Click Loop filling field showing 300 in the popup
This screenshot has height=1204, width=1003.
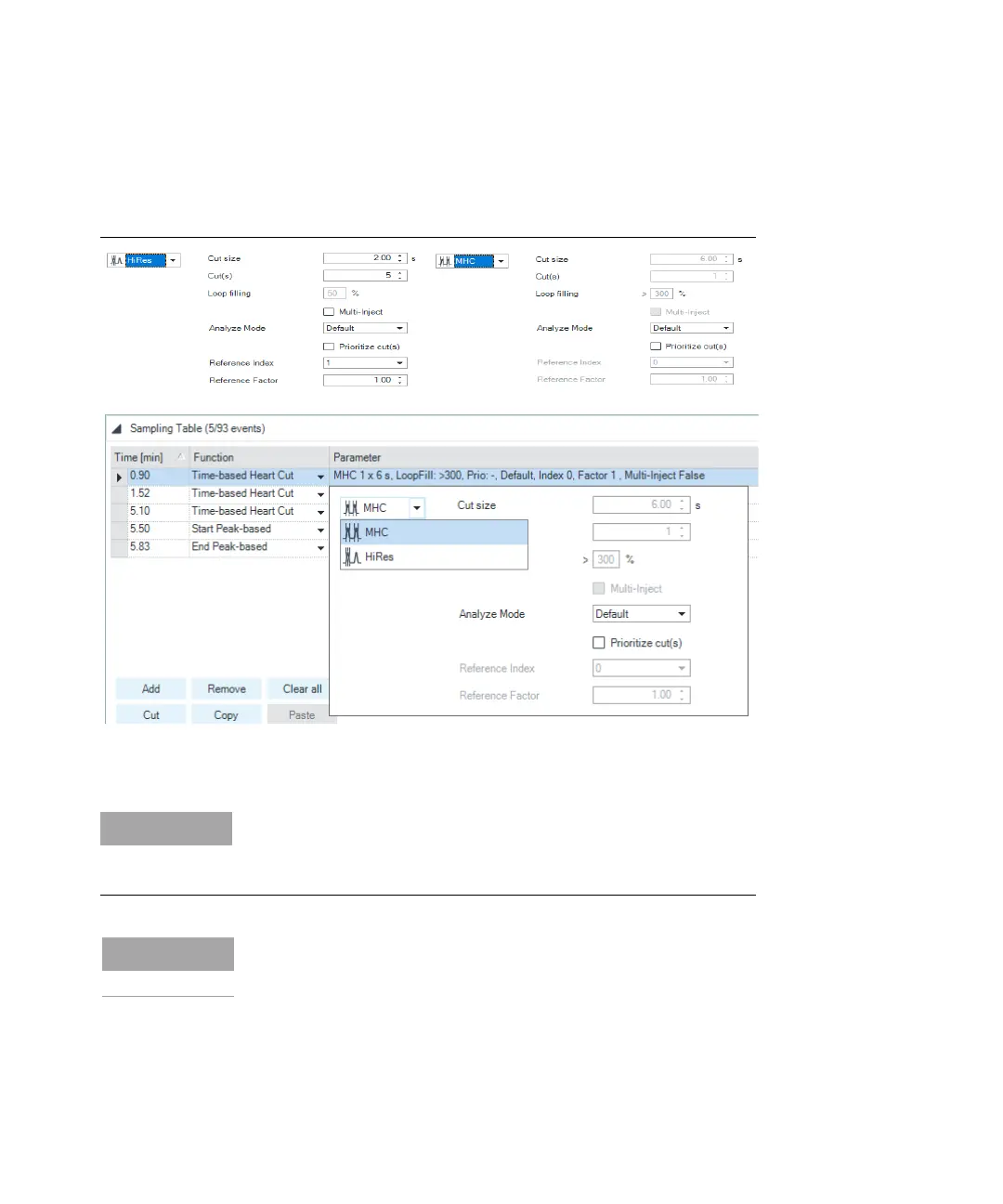(x=606, y=559)
